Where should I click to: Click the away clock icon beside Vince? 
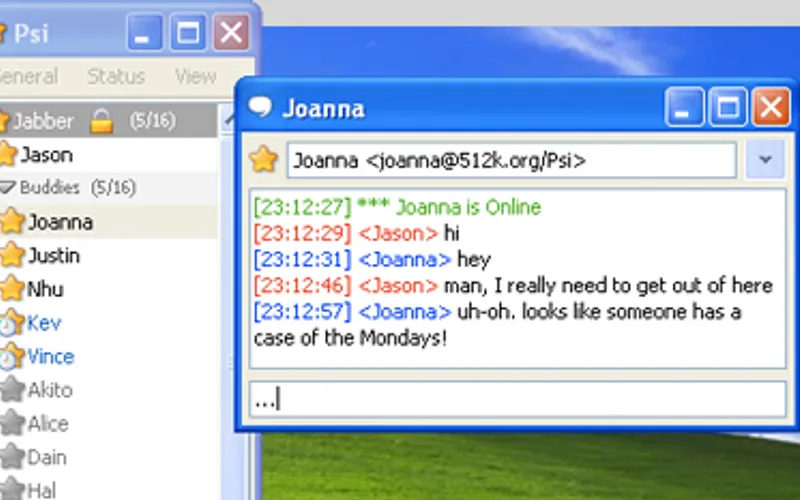tap(11, 357)
